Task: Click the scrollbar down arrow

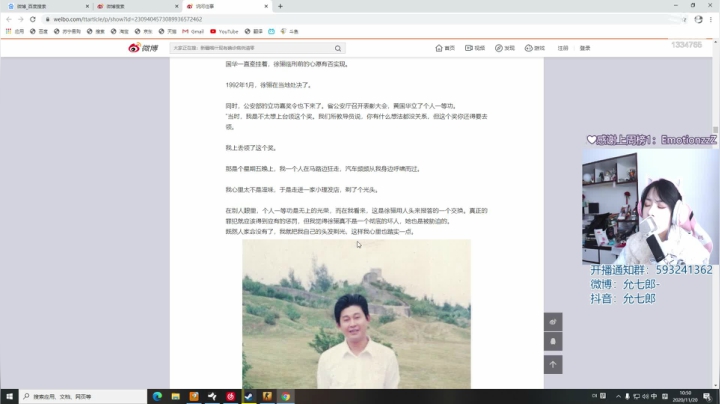Action: tap(715, 386)
